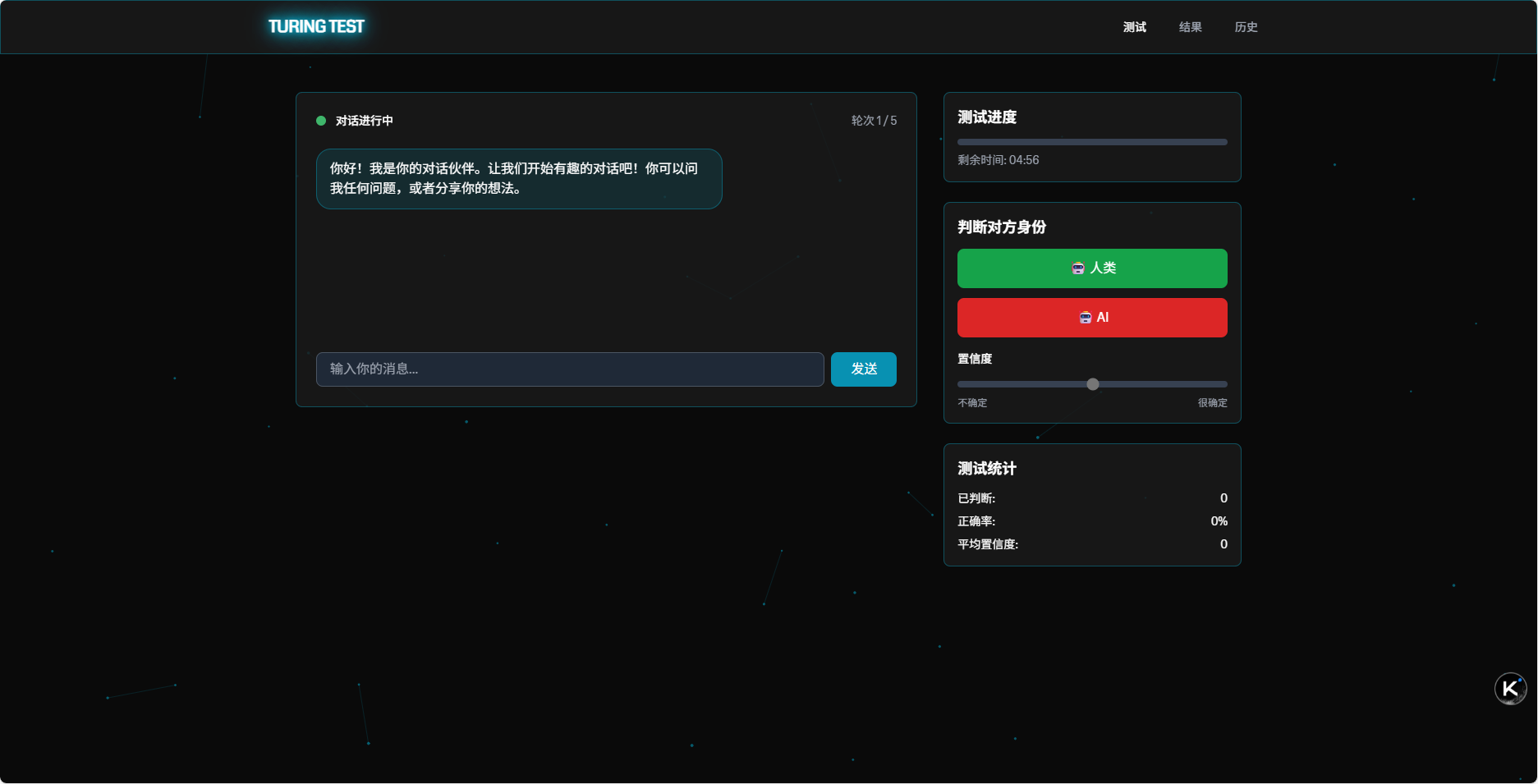This screenshot has height=784, width=1538.
Task: Click the 正确率 statistic row
Action: pyautogui.click(x=1092, y=521)
